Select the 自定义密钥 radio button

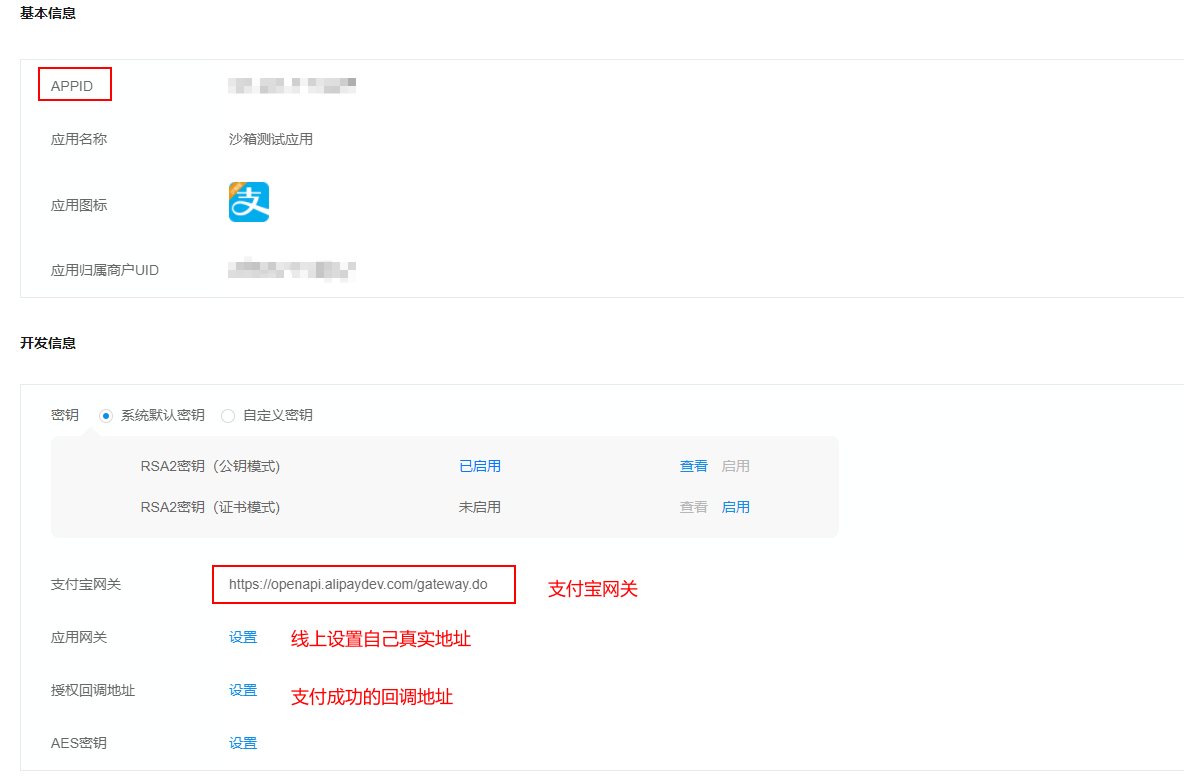tap(227, 415)
